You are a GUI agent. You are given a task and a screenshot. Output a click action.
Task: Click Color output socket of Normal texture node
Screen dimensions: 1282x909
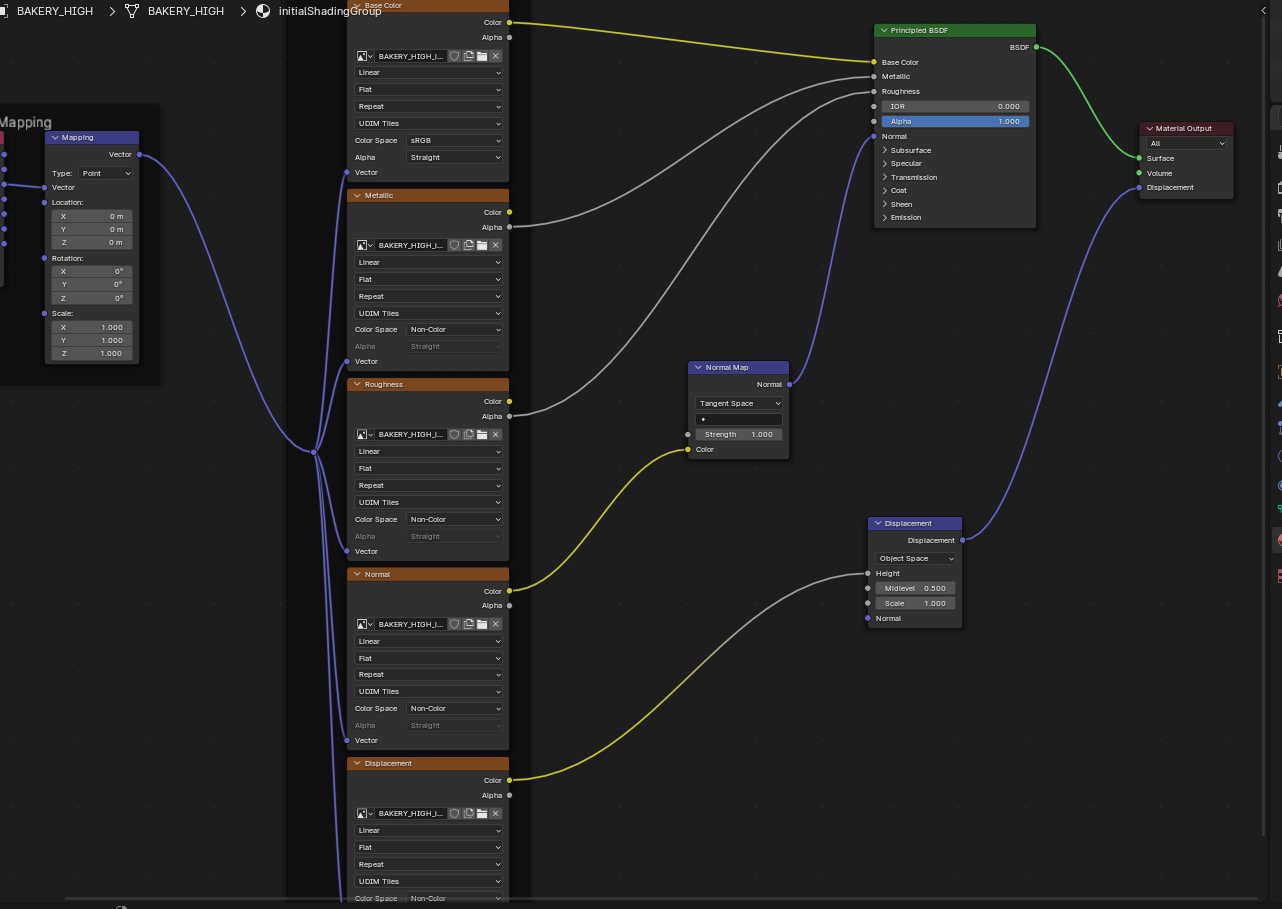[x=509, y=591]
